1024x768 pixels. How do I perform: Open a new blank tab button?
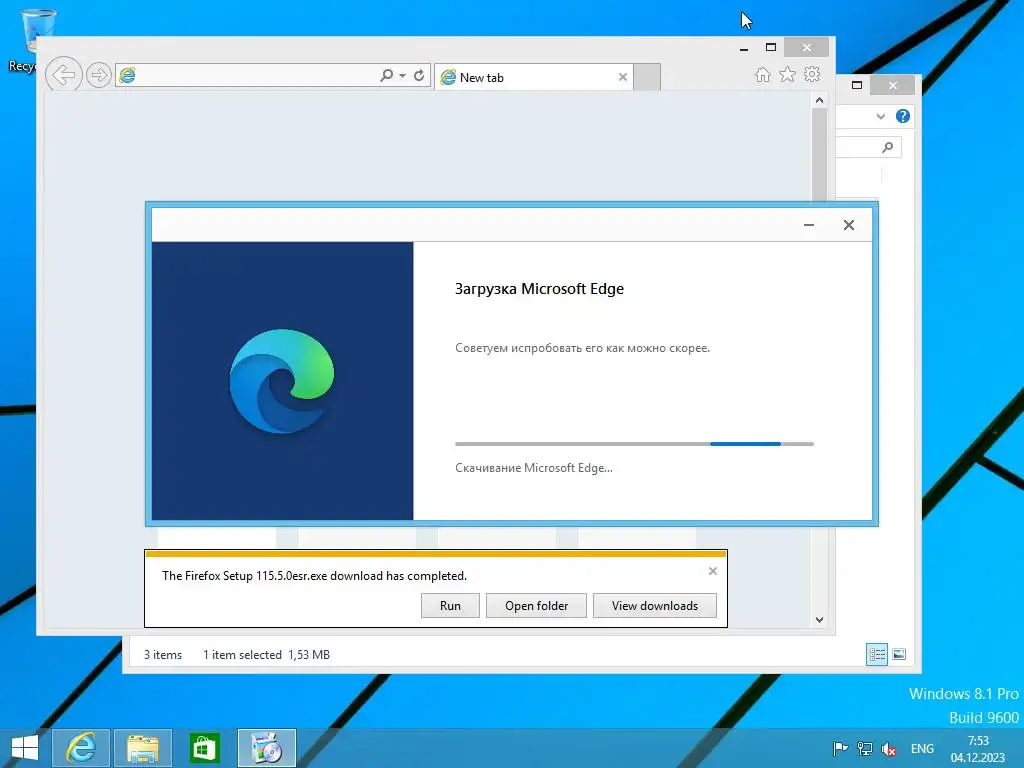647,77
